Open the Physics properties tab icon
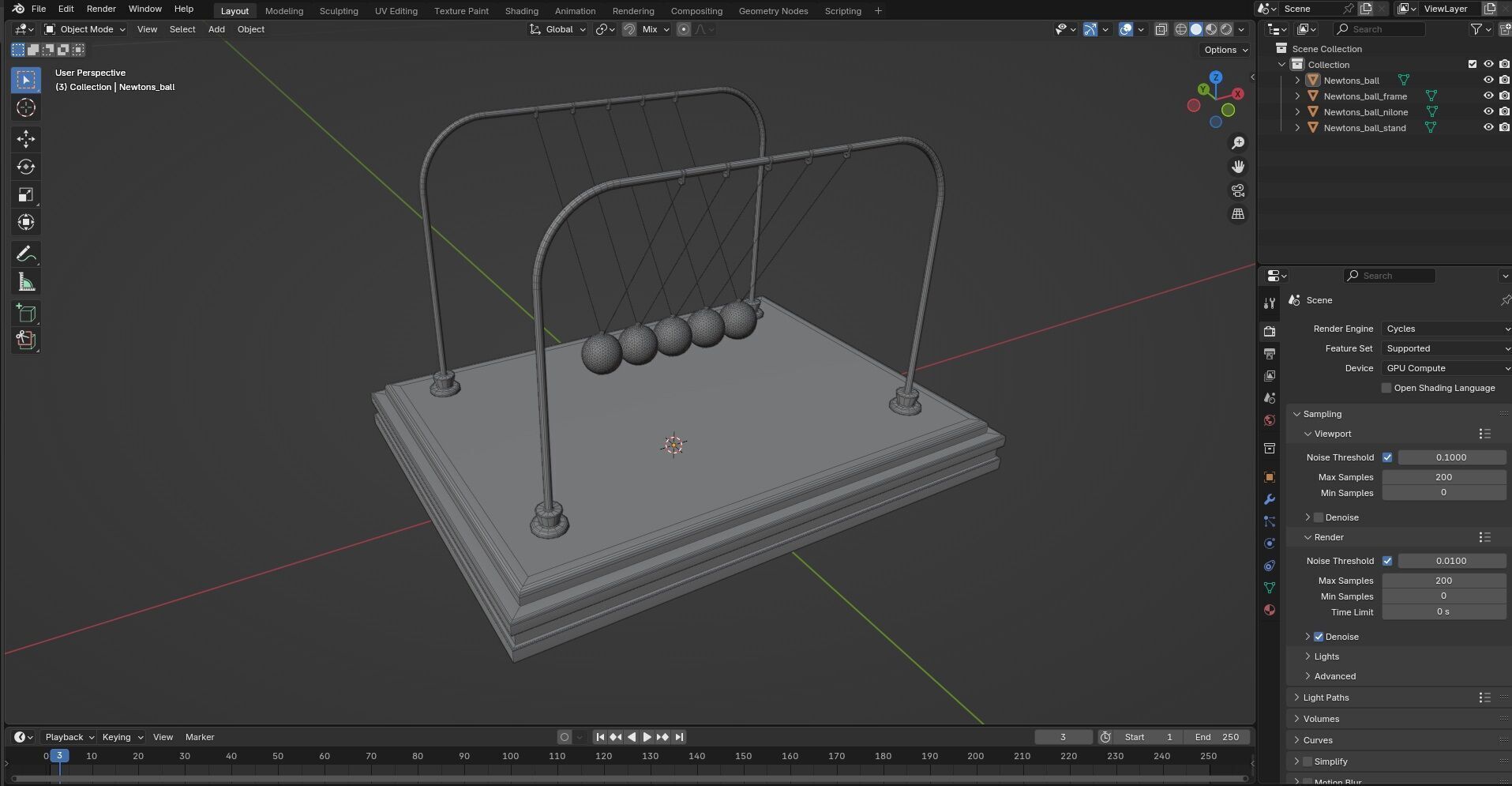The image size is (1512, 786). coord(1270,543)
